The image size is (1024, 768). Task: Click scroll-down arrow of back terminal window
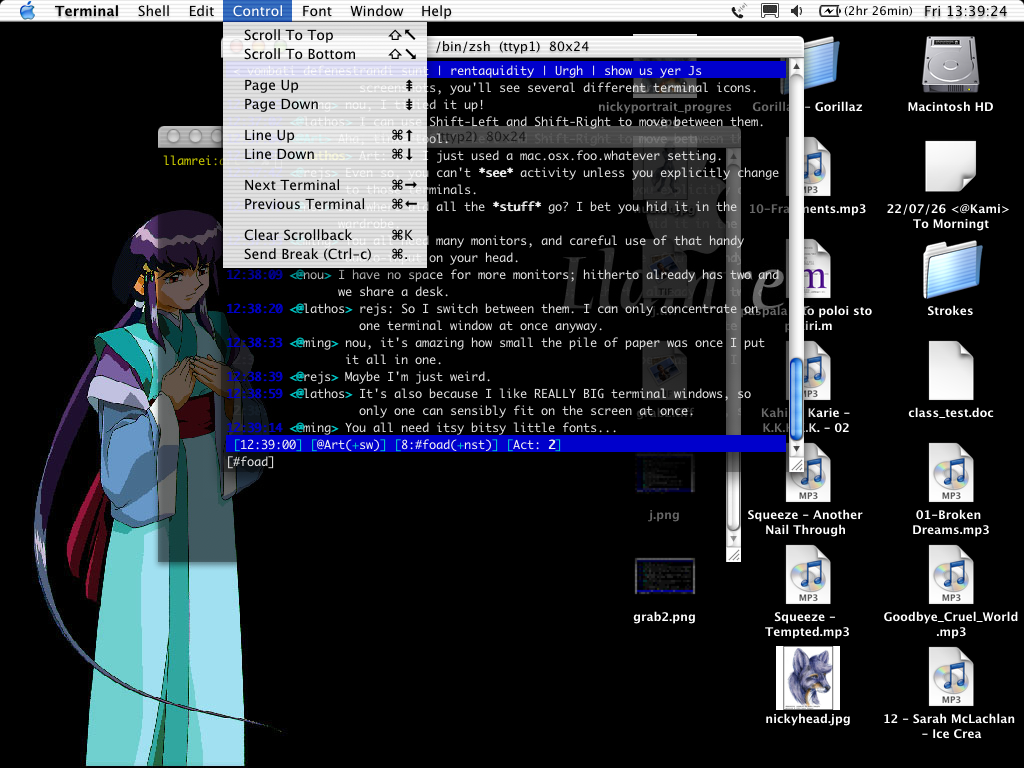[733, 539]
